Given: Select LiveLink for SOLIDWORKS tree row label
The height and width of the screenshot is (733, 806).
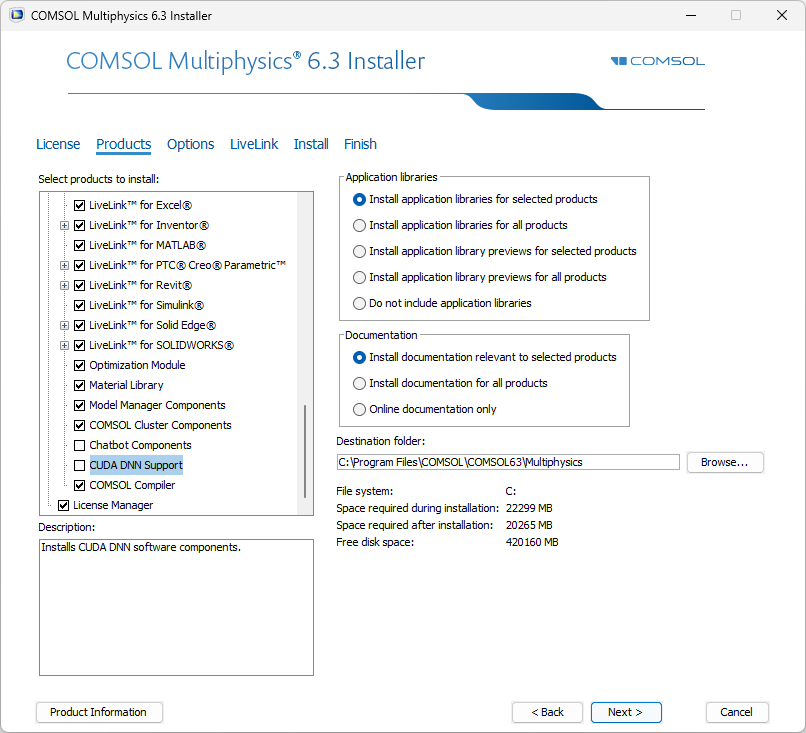Looking at the screenshot, I should coord(161,345).
